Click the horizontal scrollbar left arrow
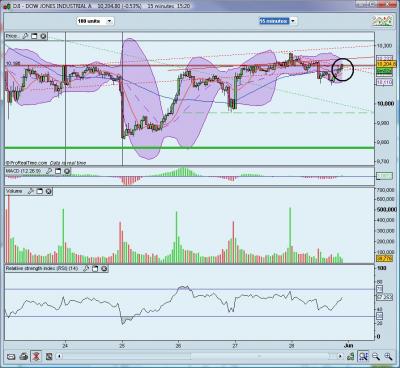Screen dimensions: 400x368 (x=59, y=356)
